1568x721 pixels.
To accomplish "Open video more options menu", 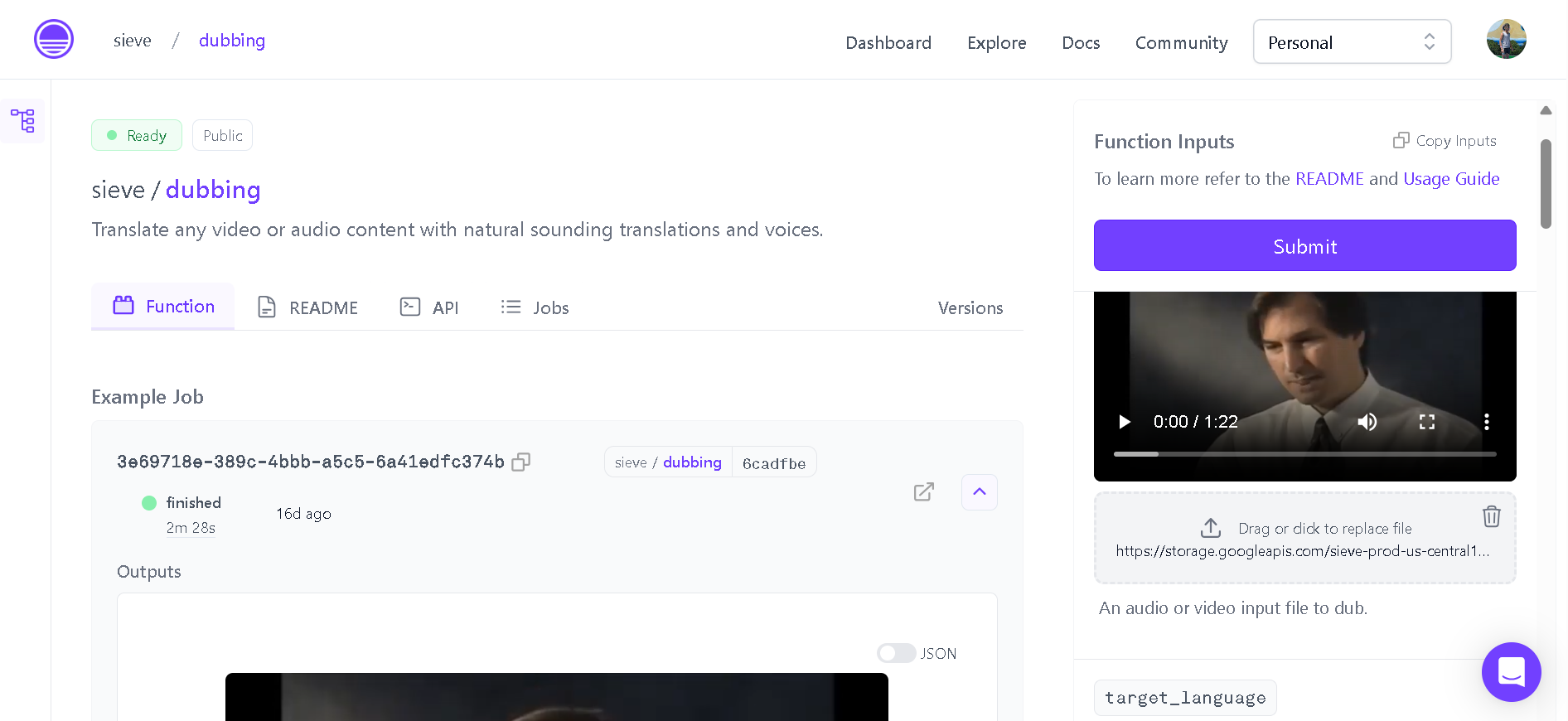I will tap(1486, 422).
